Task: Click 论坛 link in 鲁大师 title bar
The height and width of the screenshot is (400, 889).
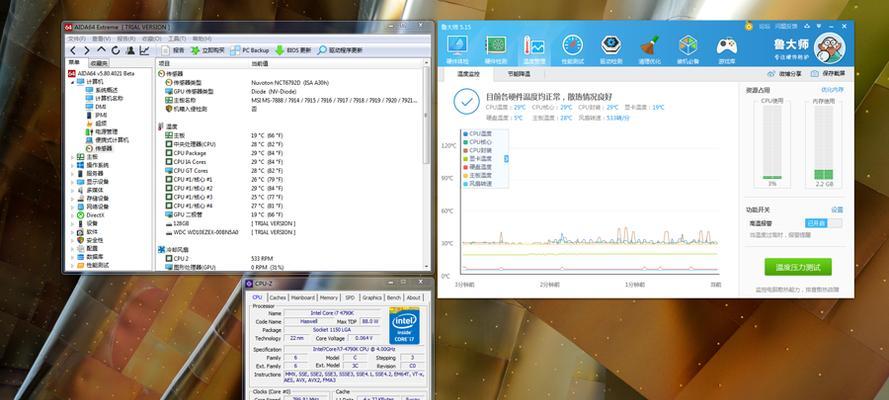Action: (764, 26)
